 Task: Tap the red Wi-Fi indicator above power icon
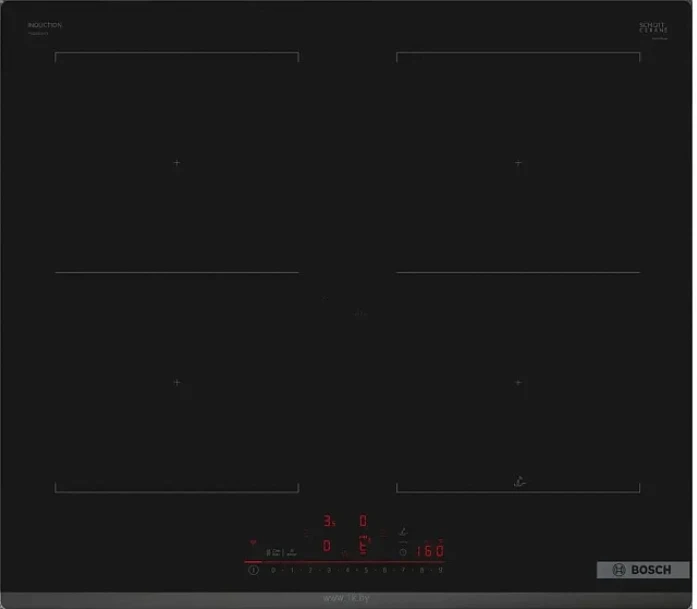pyautogui.click(x=253, y=543)
